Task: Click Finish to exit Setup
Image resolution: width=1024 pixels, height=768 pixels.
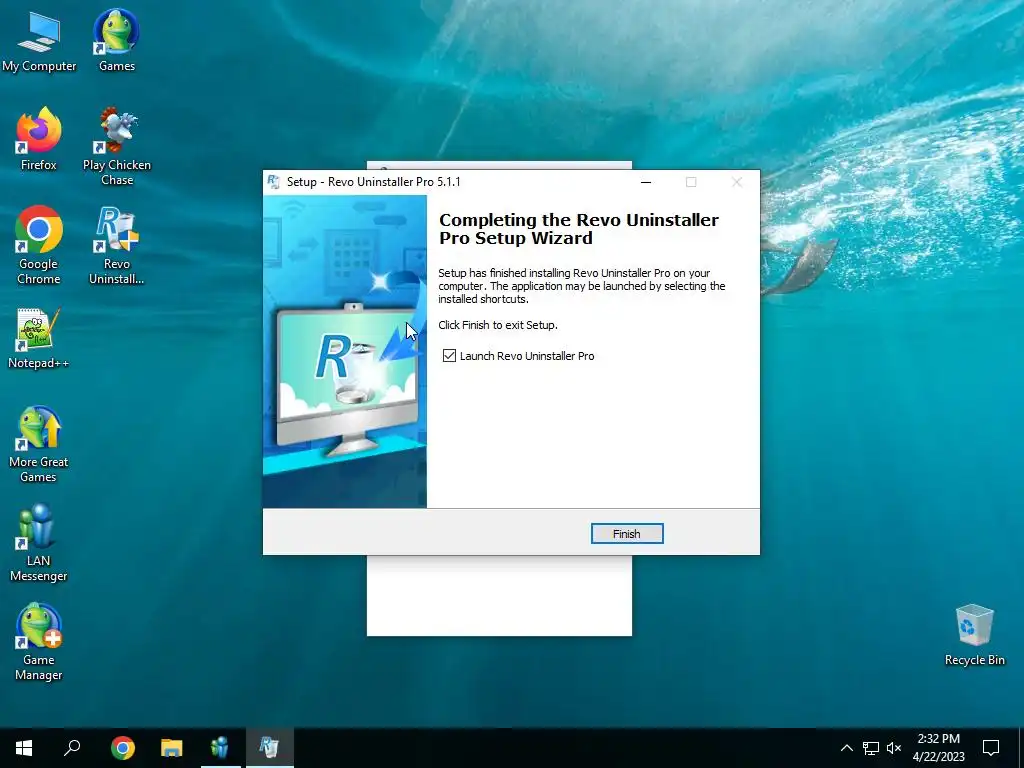Action: [x=627, y=534]
